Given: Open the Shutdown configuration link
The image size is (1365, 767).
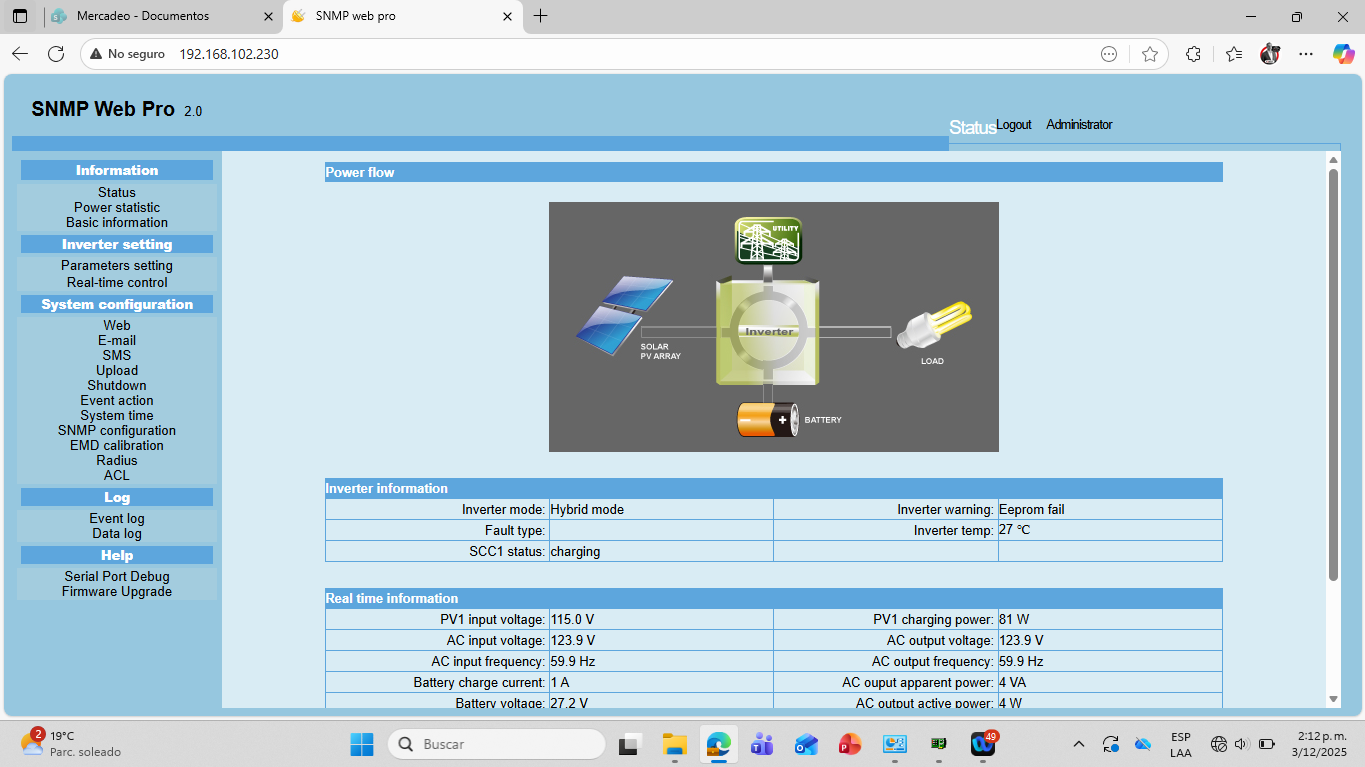Looking at the screenshot, I should tap(117, 385).
